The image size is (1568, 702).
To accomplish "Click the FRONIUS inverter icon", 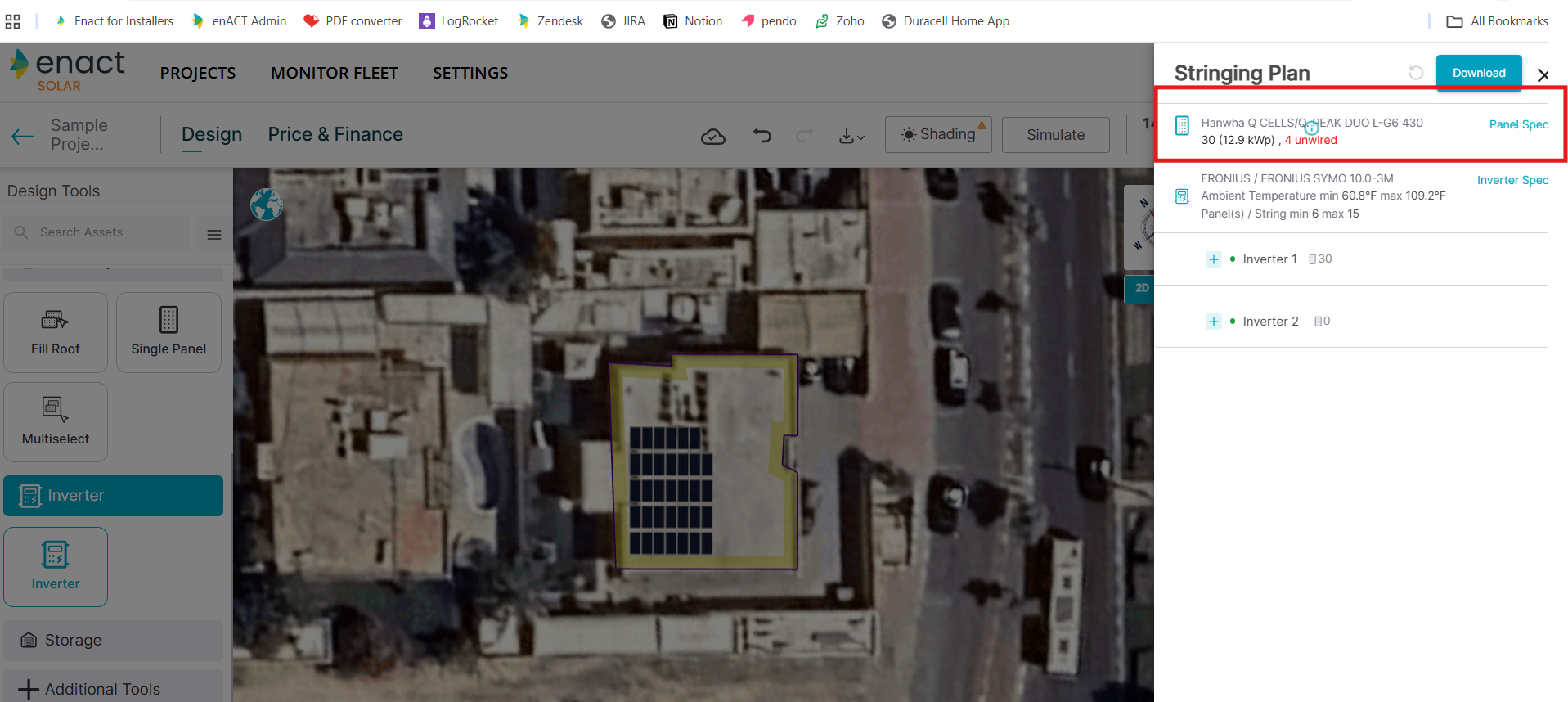I will pyautogui.click(x=1182, y=196).
